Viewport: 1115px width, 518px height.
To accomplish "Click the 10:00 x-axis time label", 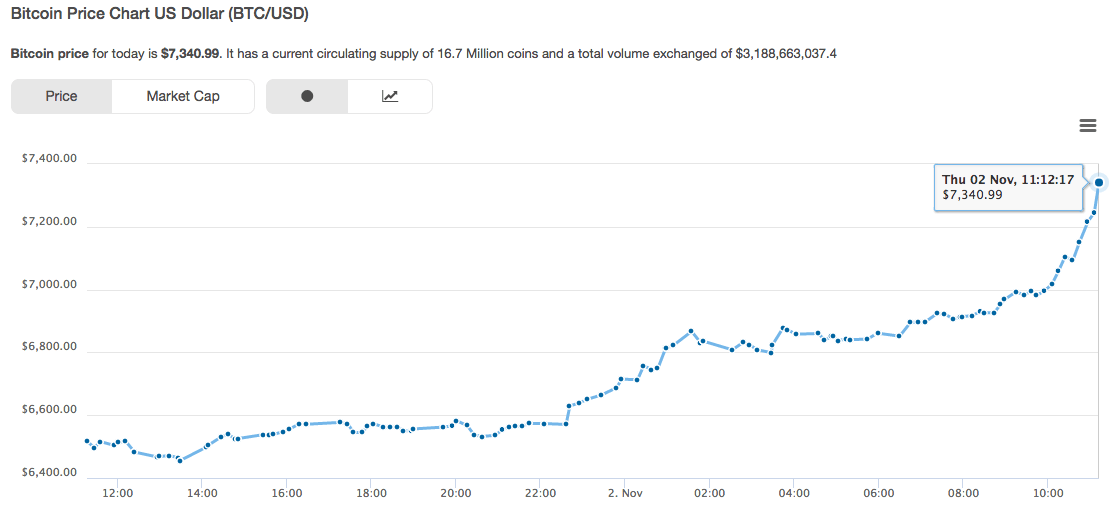I will click(x=1047, y=492).
